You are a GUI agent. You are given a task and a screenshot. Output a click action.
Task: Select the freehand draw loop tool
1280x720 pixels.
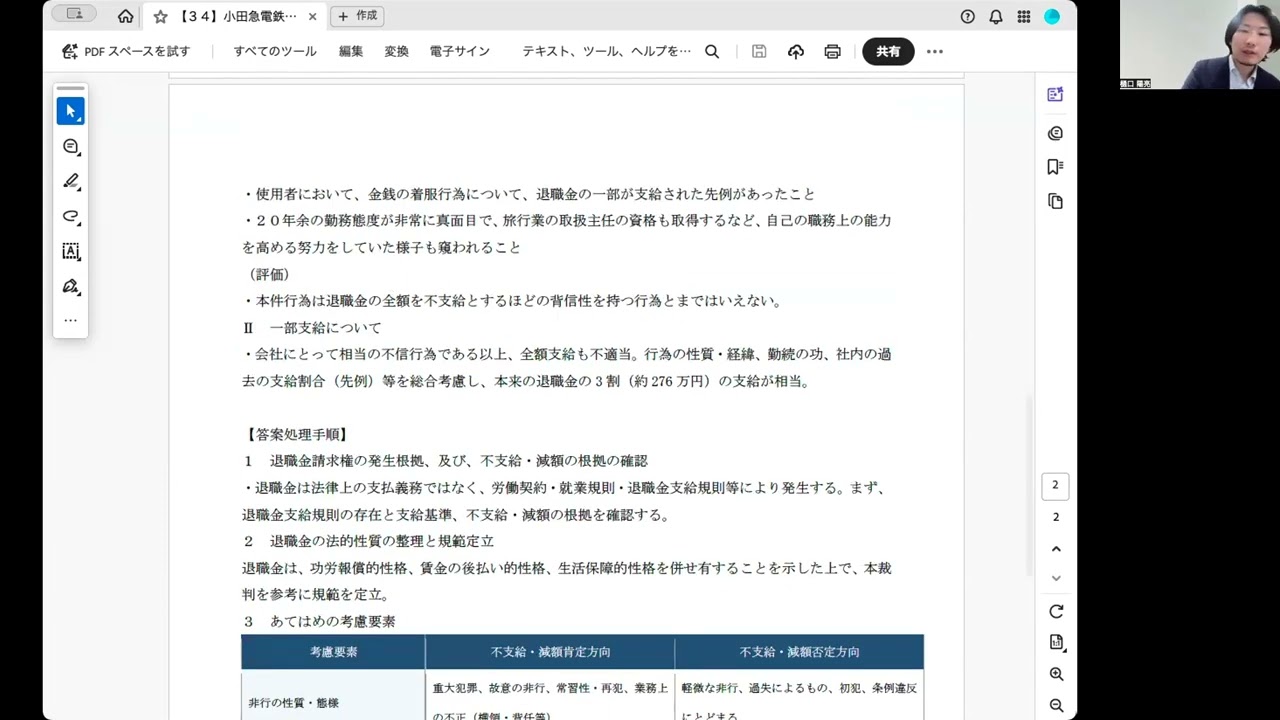[70, 216]
